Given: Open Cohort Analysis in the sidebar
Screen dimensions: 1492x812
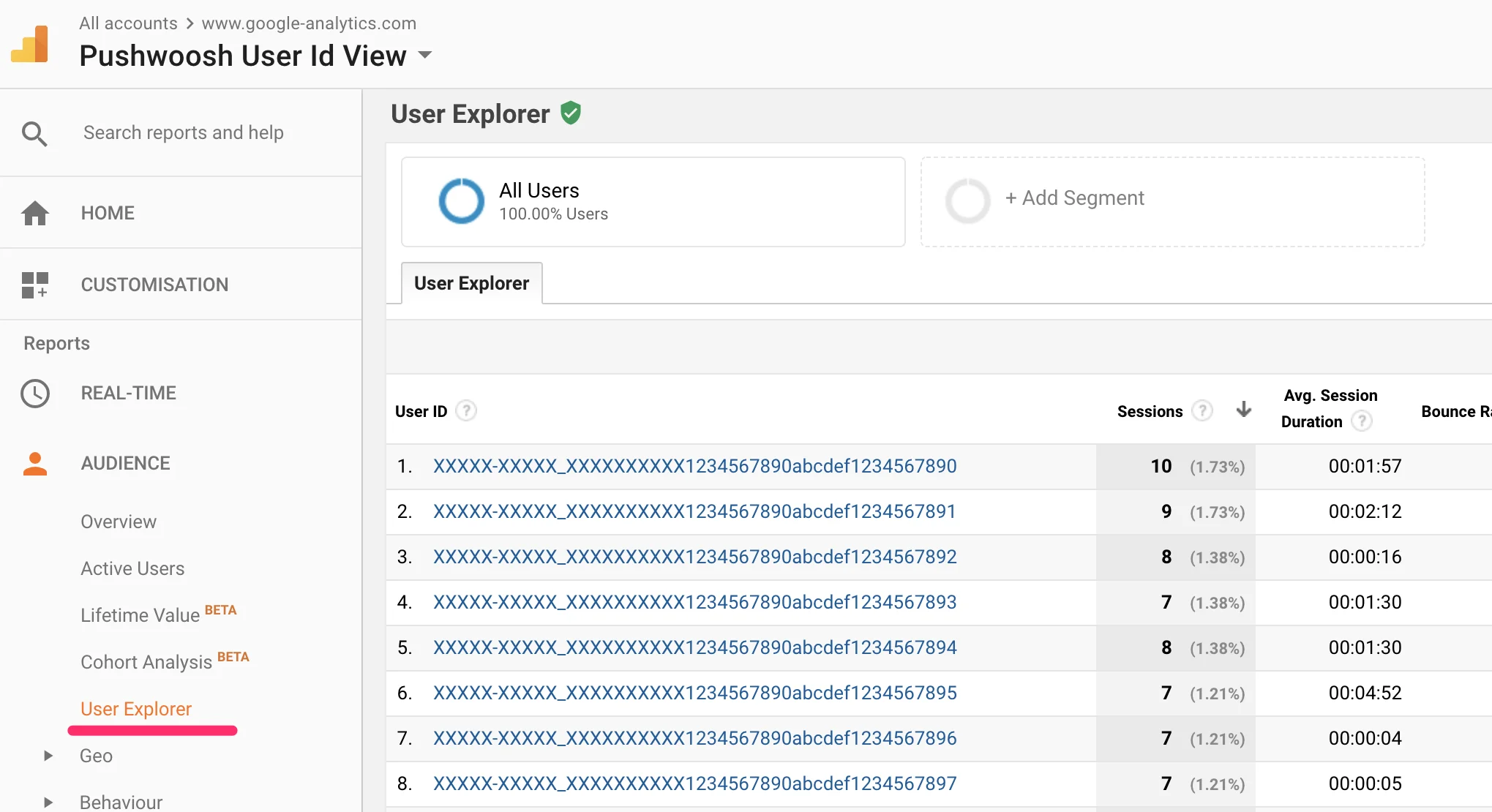Looking at the screenshot, I should click(x=146, y=662).
